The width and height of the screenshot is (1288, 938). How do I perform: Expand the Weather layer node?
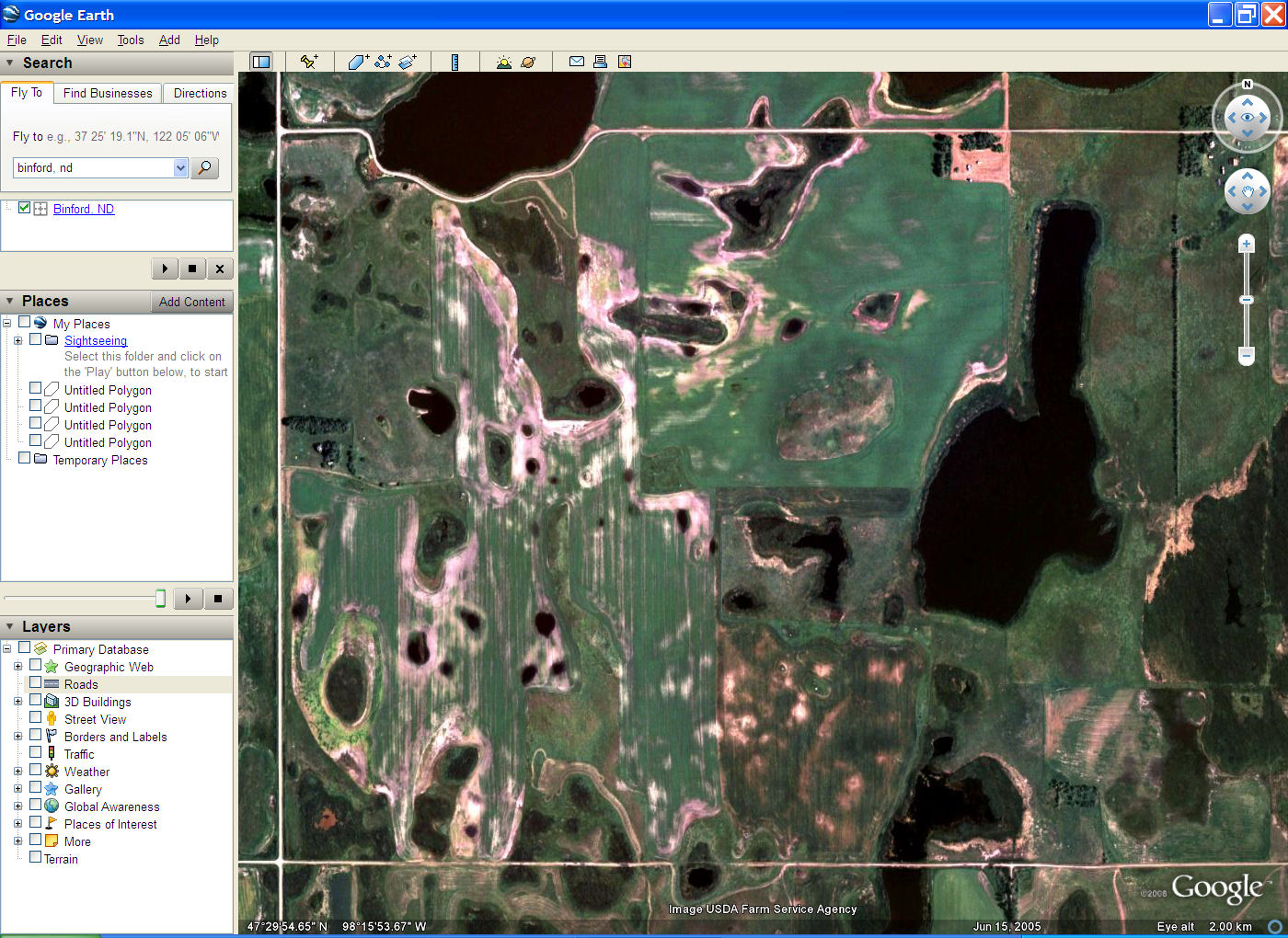pos(17,772)
